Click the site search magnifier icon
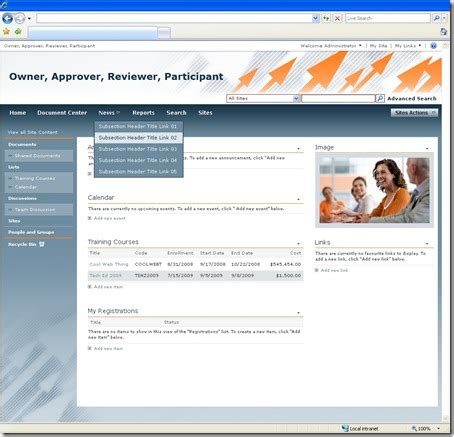The height and width of the screenshot is (437, 454). [x=380, y=99]
